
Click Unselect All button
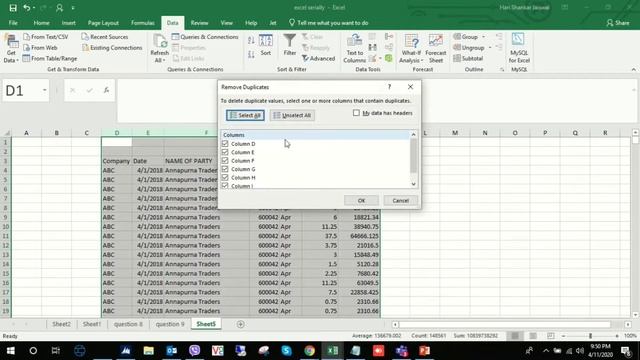tap(292, 115)
